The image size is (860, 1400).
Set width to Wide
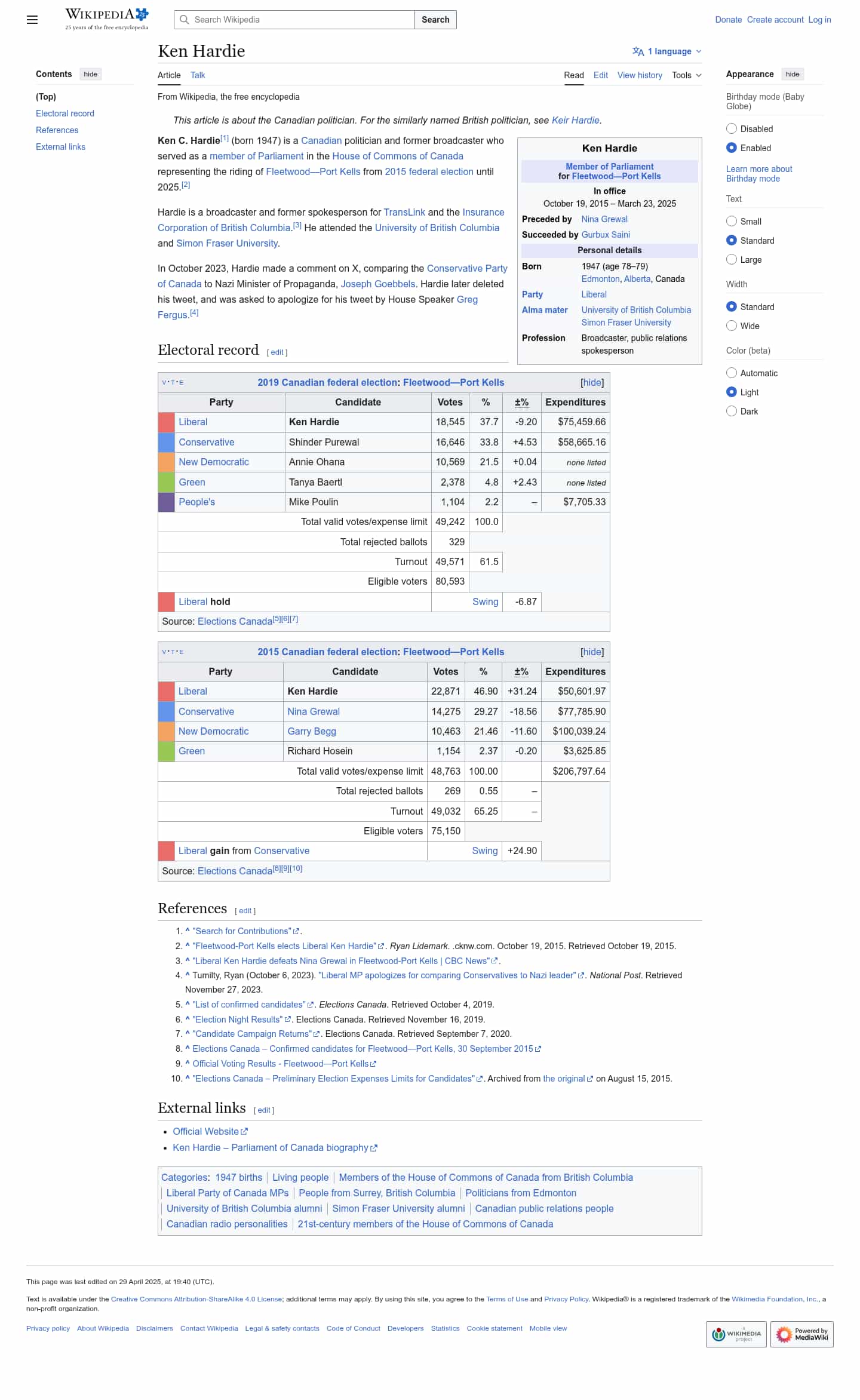732,326
